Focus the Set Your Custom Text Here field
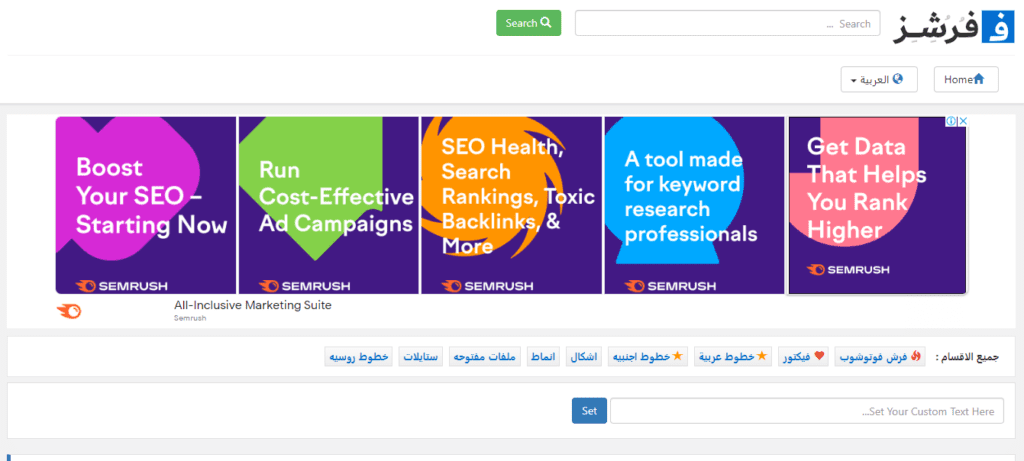This screenshot has width=1024, height=461. click(x=807, y=411)
